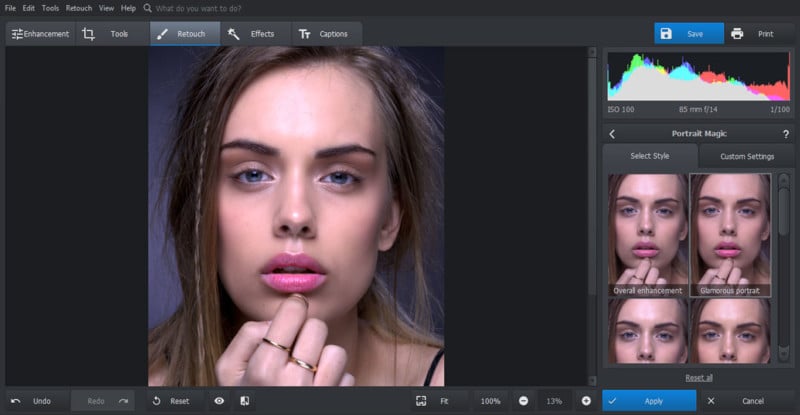Click the '1/100' shutter text

(780, 109)
